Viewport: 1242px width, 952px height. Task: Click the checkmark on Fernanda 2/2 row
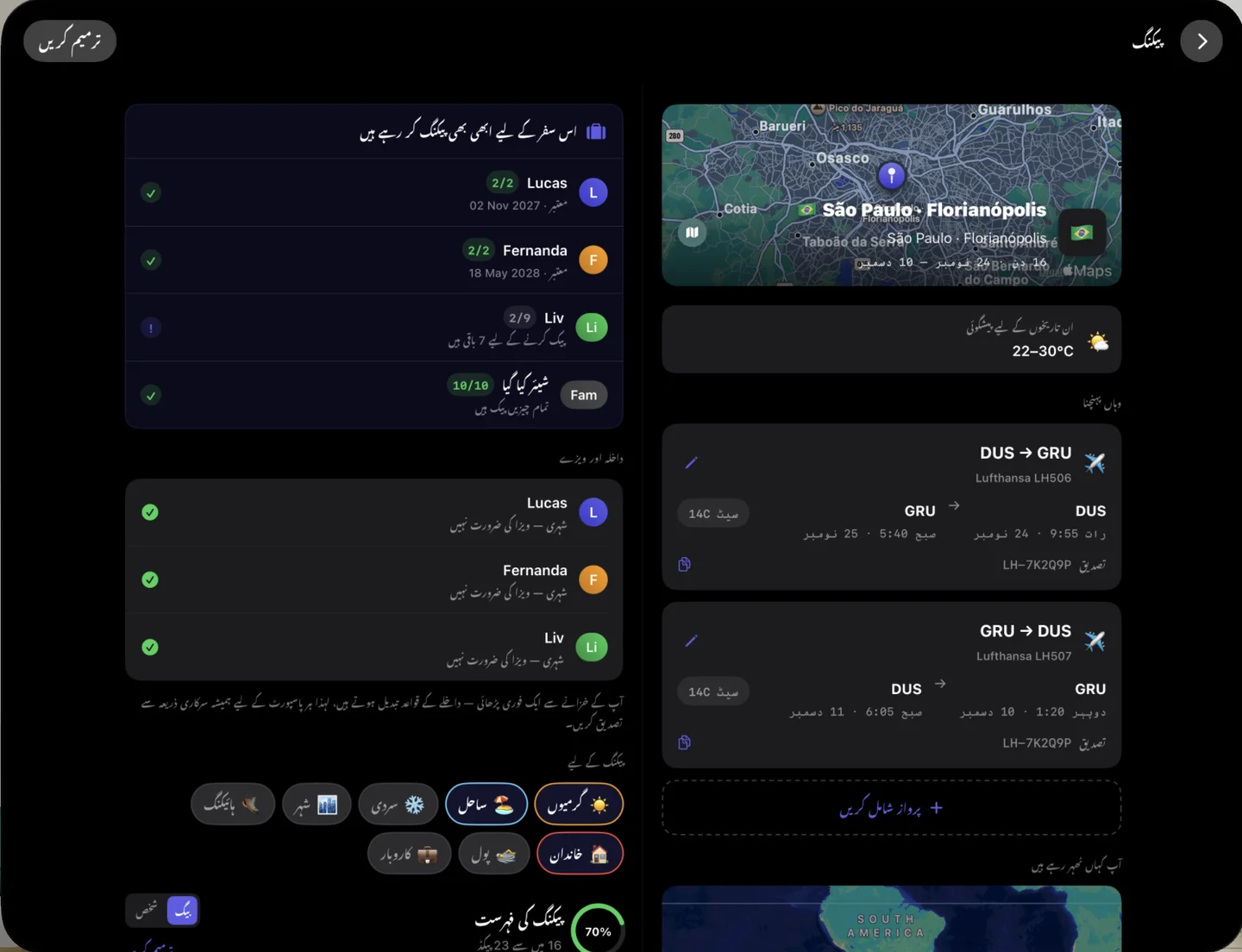[151, 260]
